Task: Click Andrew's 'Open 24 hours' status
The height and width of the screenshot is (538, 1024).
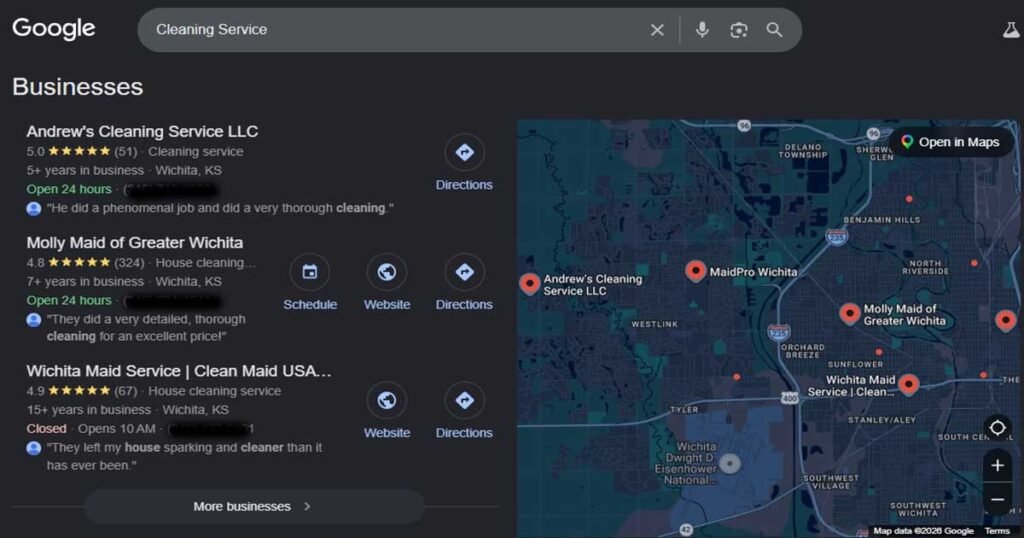Action: coord(69,189)
